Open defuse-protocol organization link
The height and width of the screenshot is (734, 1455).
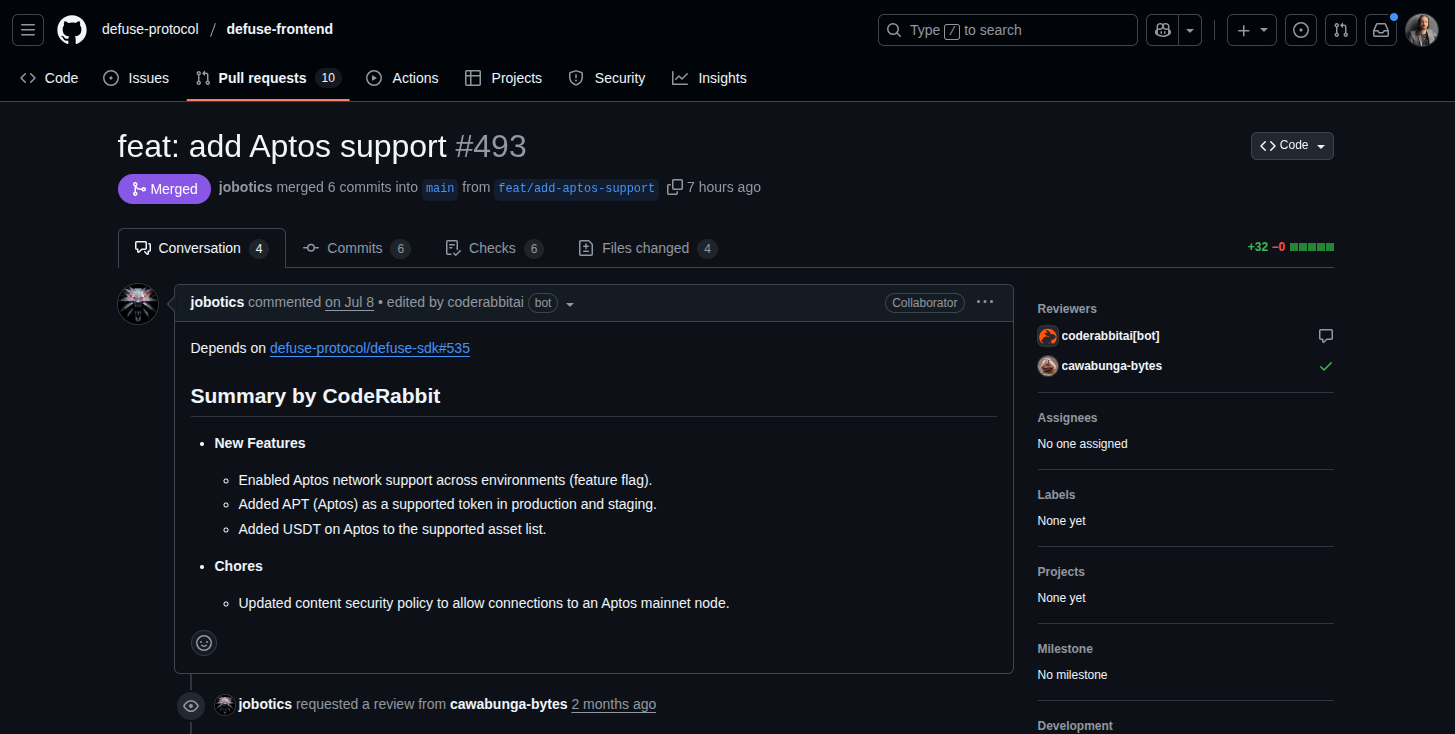click(x=150, y=30)
